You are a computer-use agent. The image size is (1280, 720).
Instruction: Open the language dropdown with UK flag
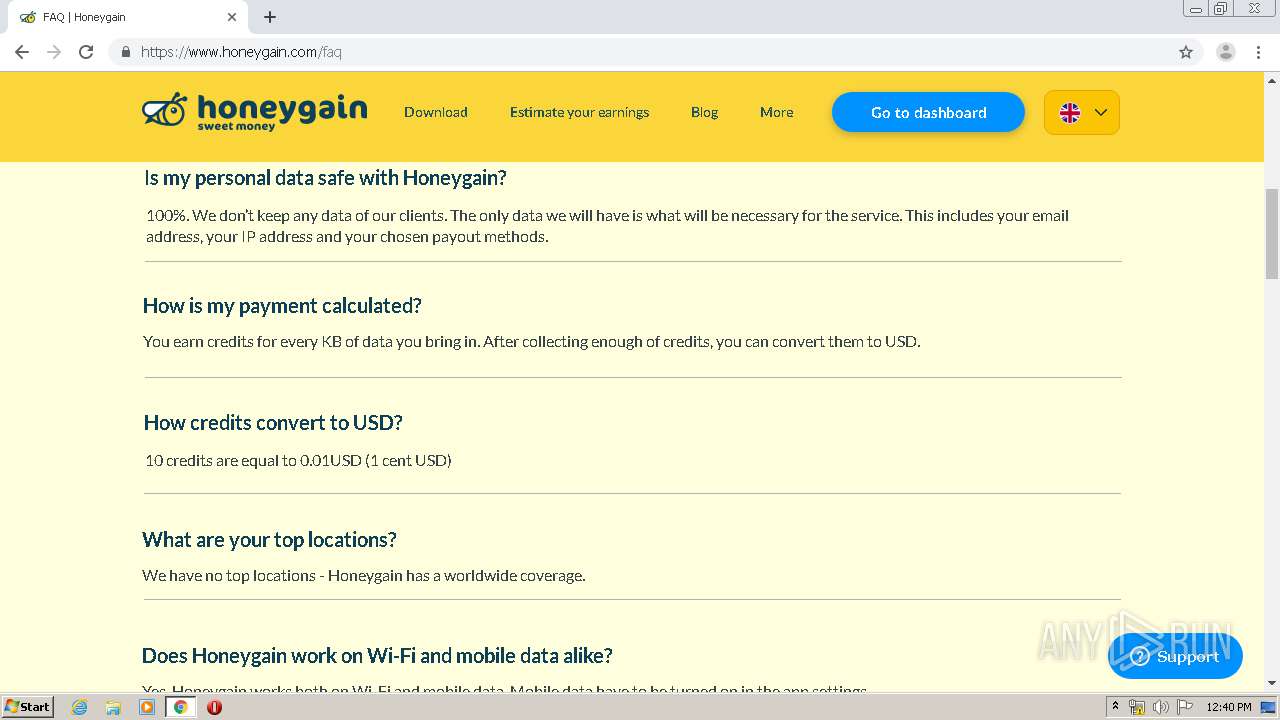point(1082,112)
